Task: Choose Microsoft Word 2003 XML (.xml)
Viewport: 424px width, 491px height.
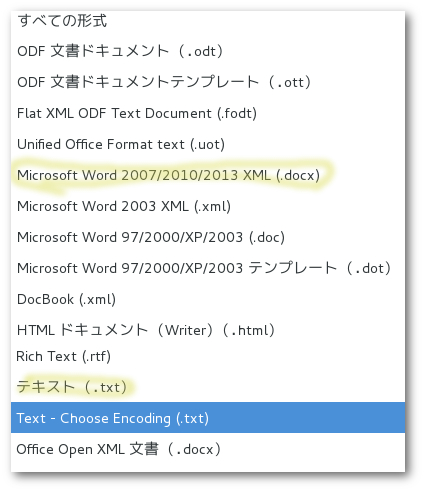Action: [x=208, y=206]
